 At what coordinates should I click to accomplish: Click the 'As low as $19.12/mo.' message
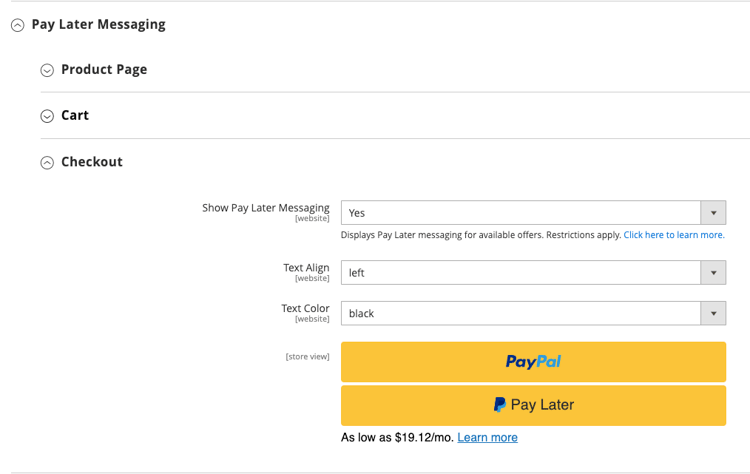397,438
